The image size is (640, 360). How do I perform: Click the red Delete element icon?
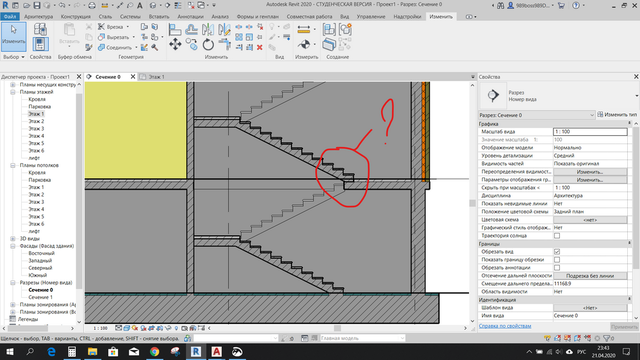point(260,48)
